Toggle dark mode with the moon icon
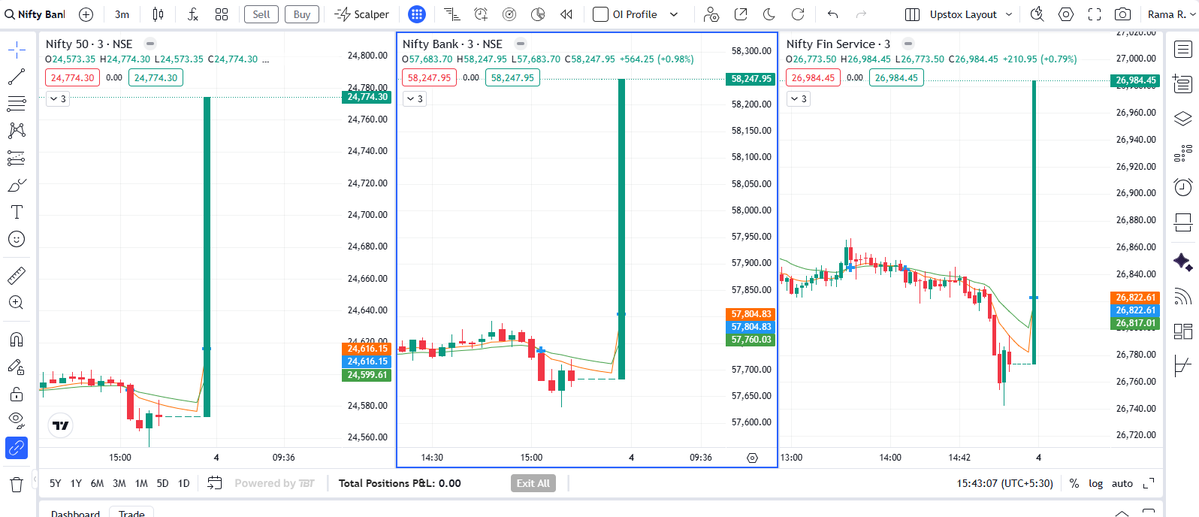1199x517 pixels. (x=769, y=14)
